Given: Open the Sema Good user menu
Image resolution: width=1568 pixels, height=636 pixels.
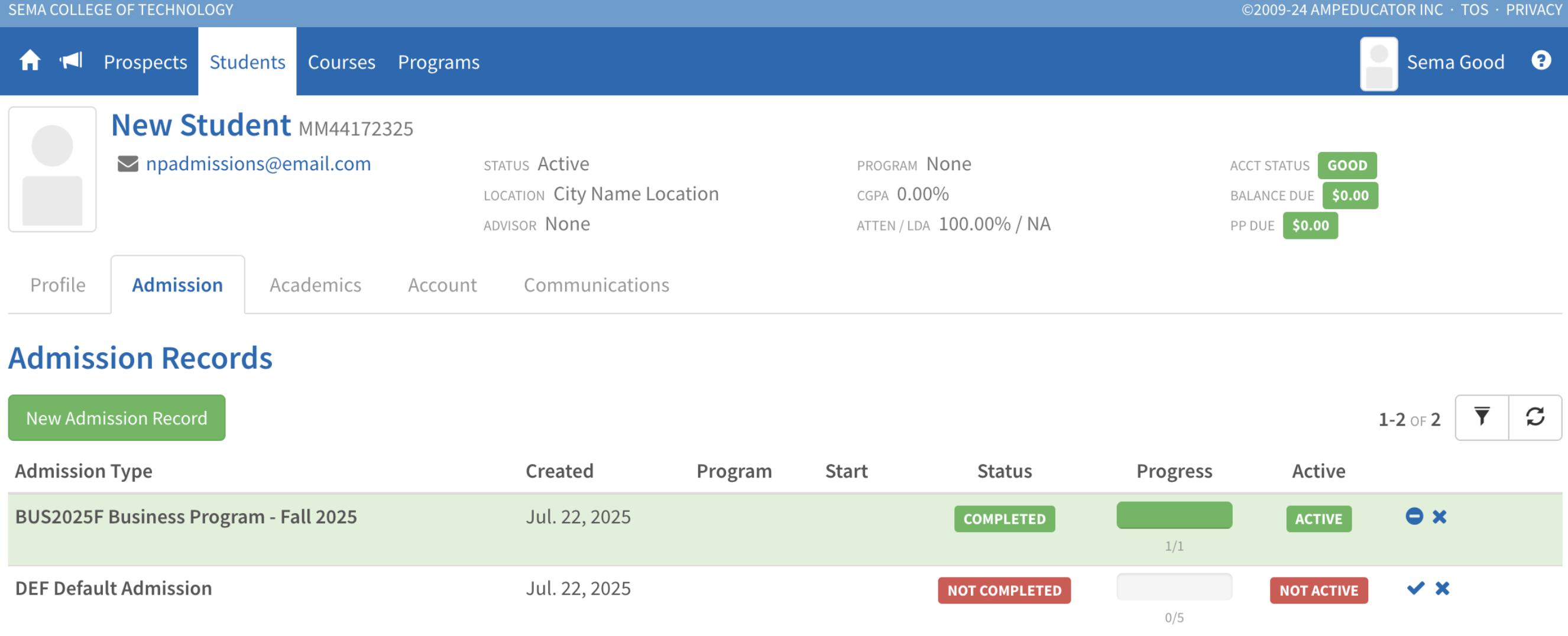Looking at the screenshot, I should pyautogui.click(x=1455, y=62).
